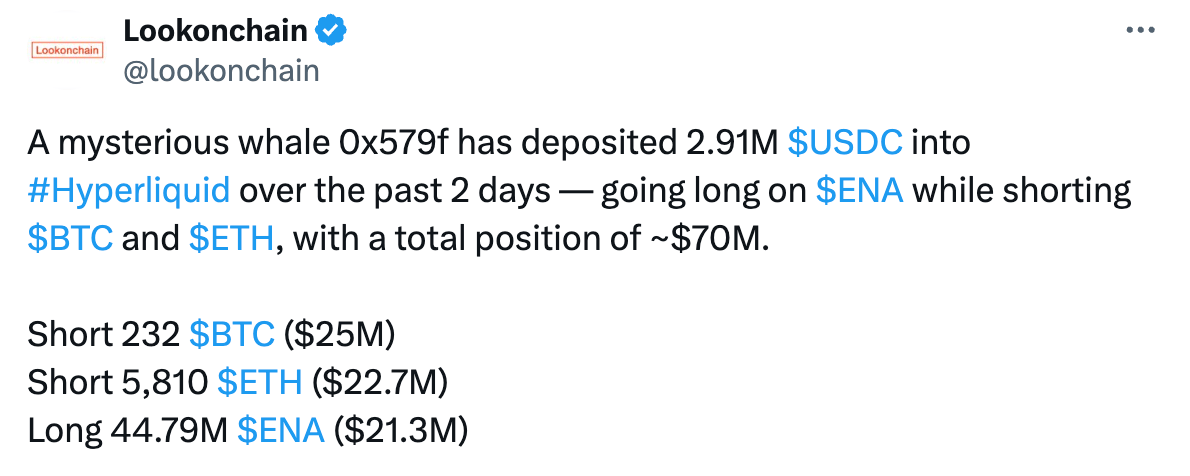Open $ENA cashtag in Long 44.79M line
The width and height of the screenshot is (1190, 476).
281,429
